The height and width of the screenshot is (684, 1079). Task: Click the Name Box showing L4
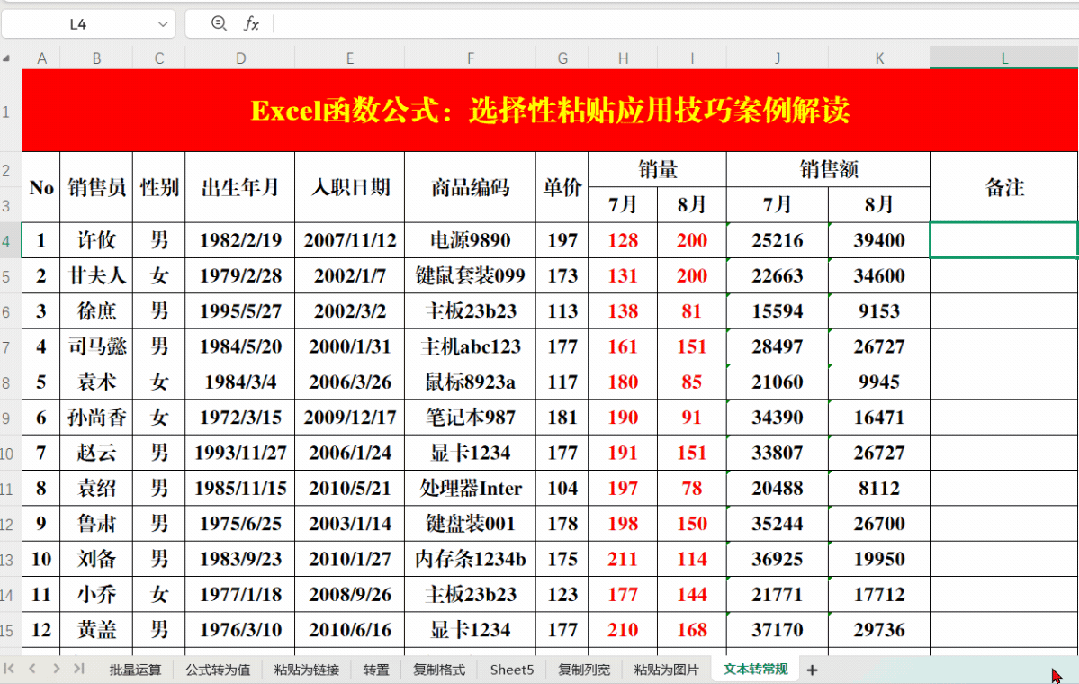78,25
